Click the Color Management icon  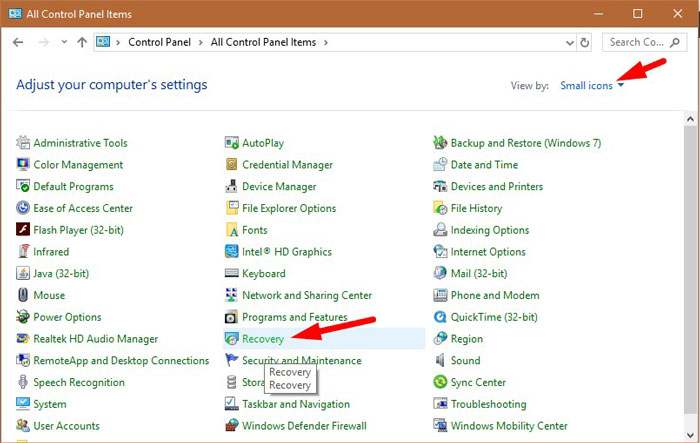click(x=23, y=164)
